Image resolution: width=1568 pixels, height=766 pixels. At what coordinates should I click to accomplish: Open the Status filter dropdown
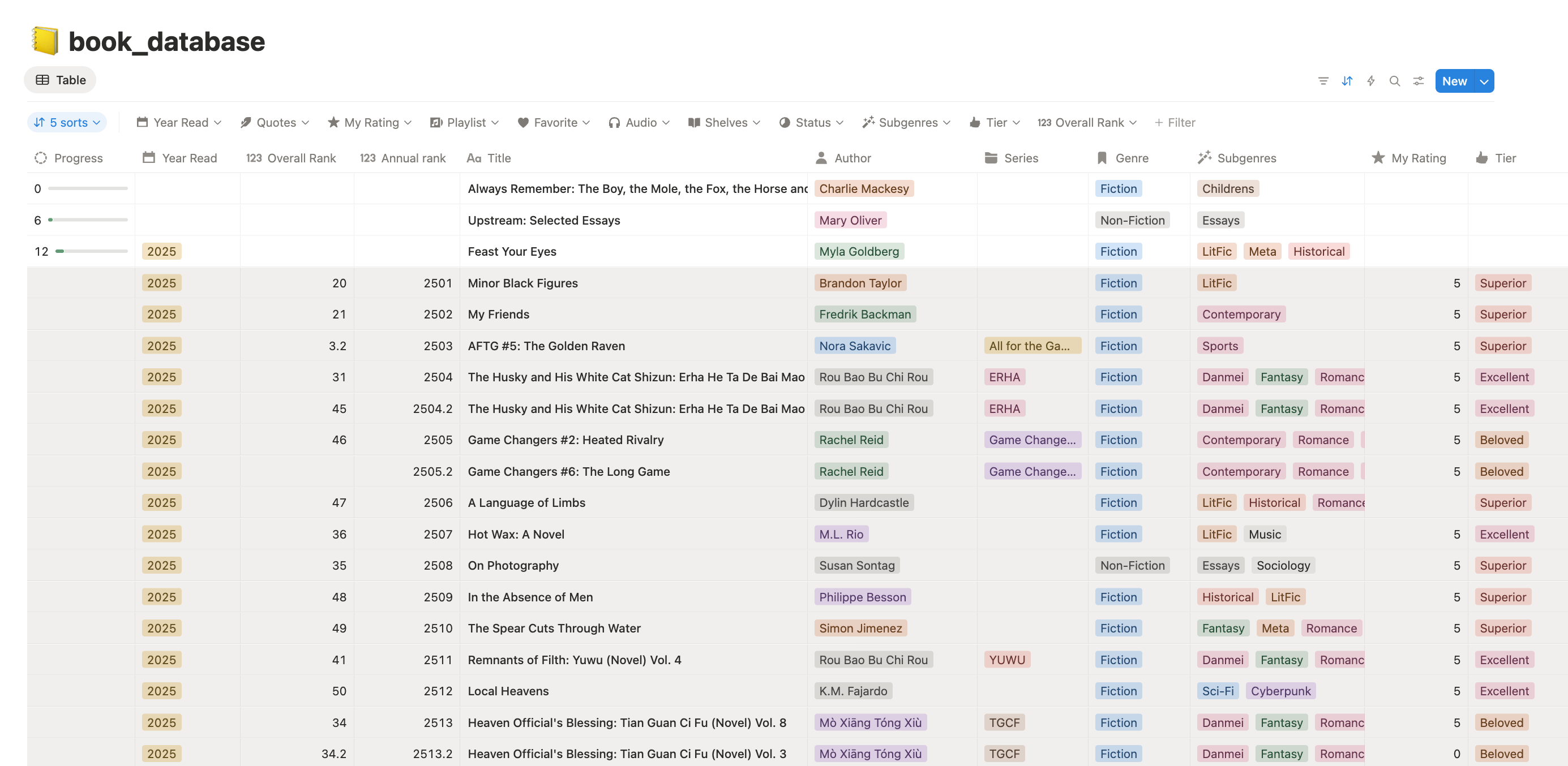811,122
